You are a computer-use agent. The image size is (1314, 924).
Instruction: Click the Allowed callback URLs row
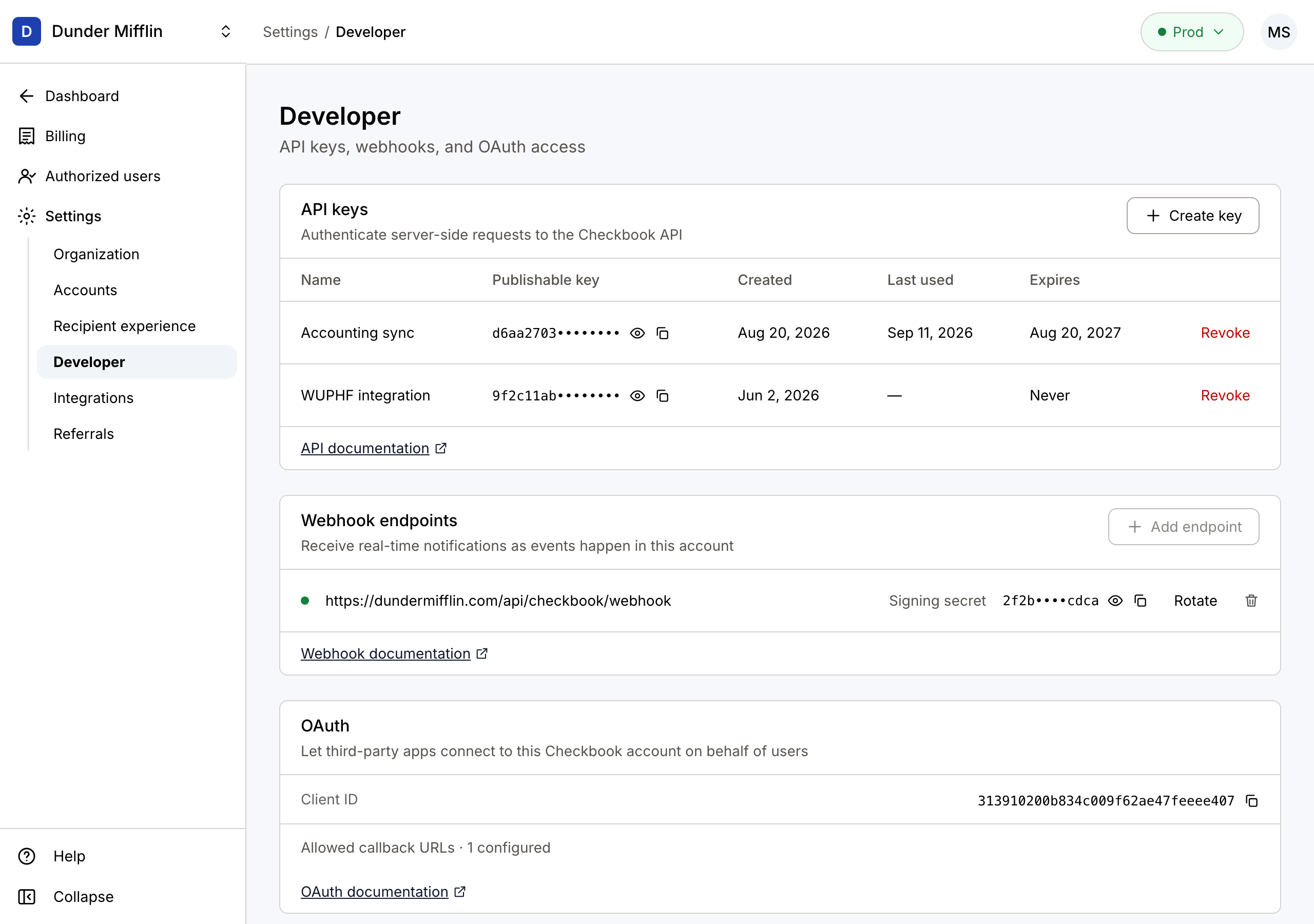coord(780,848)
